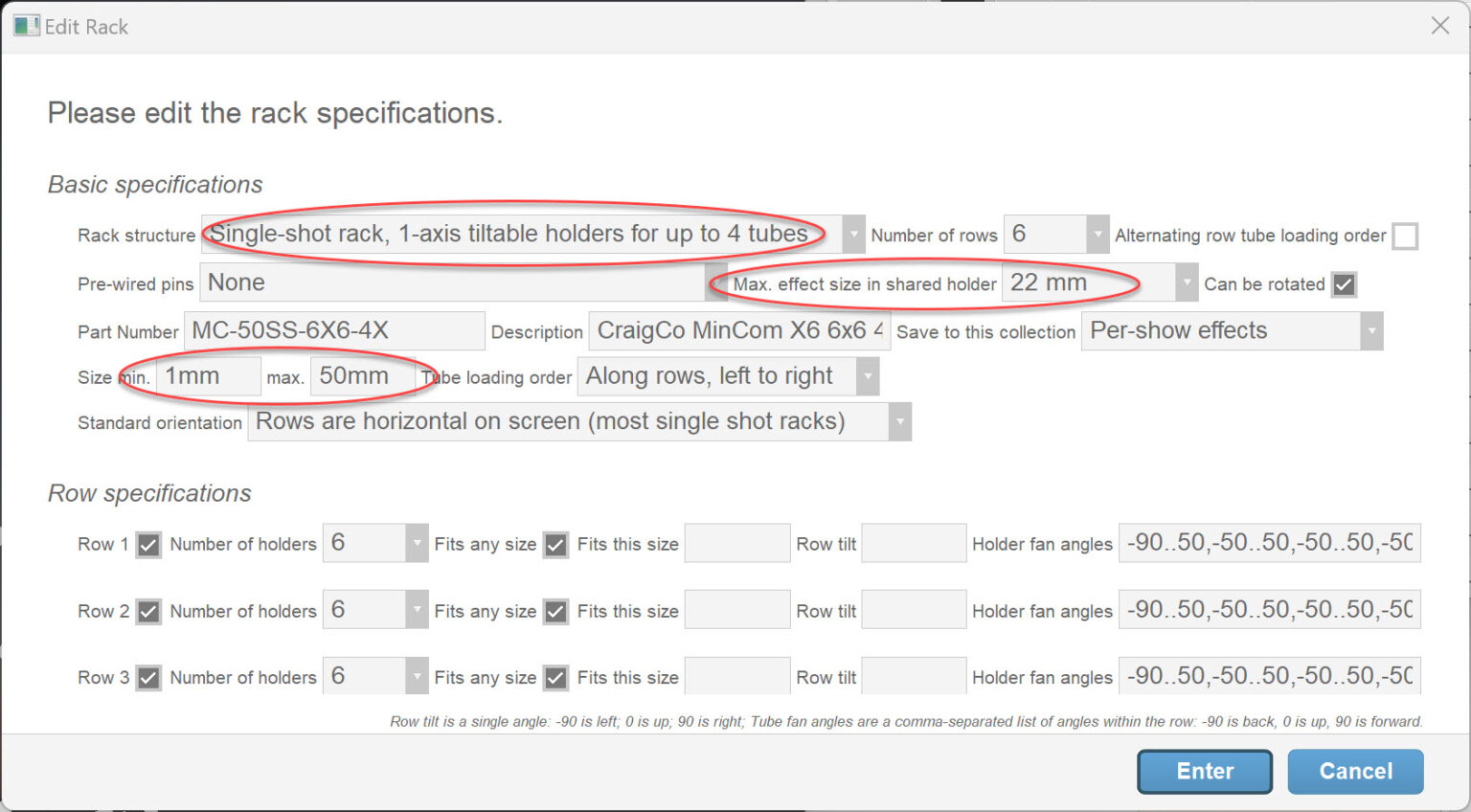Viewport: 1471px width, 812px height.
Task: Click the Edit Rack window app icon
Action: (26, 26)
